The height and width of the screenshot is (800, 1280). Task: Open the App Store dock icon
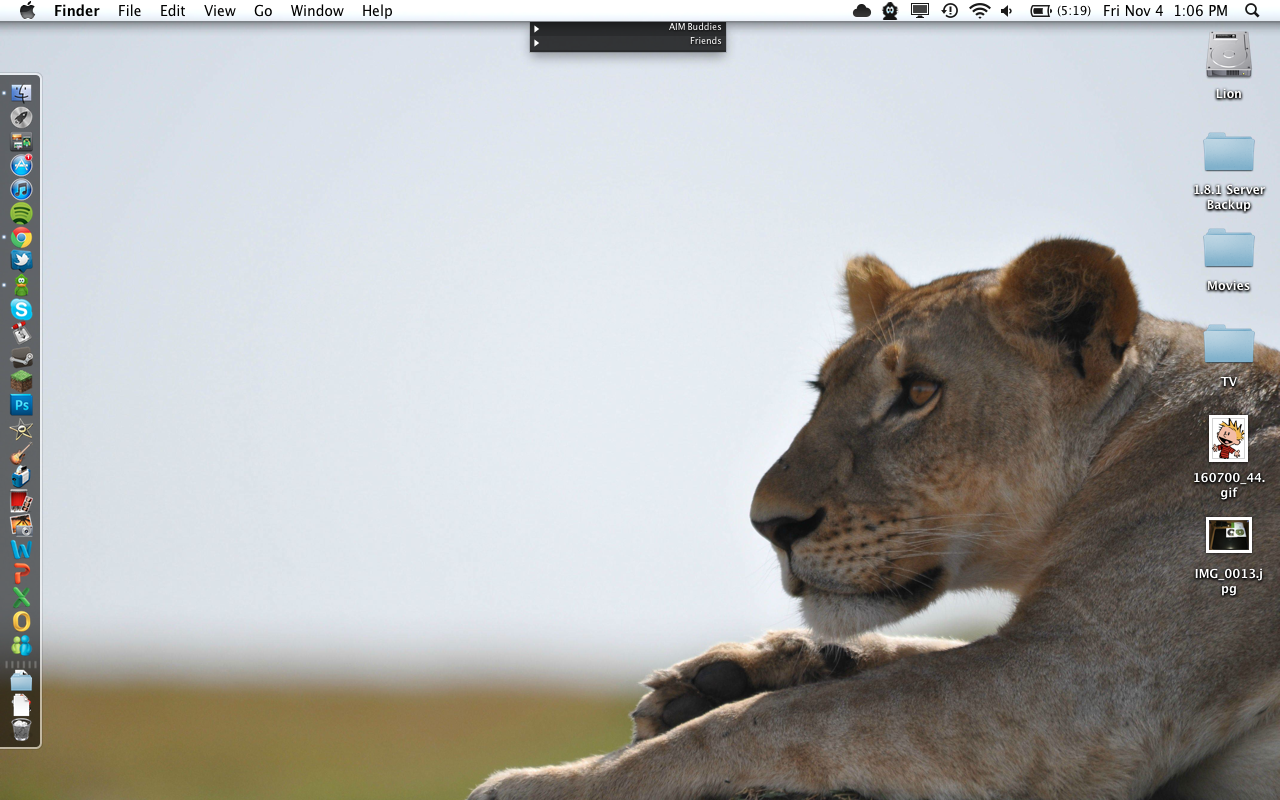tap(21, 165)
